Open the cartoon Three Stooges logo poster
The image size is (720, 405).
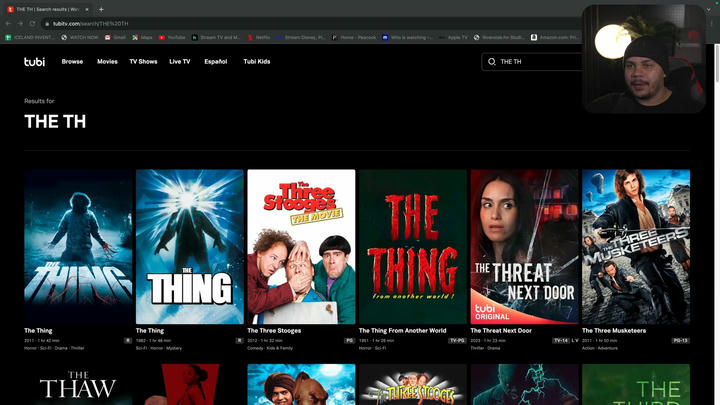coord(413,384)
